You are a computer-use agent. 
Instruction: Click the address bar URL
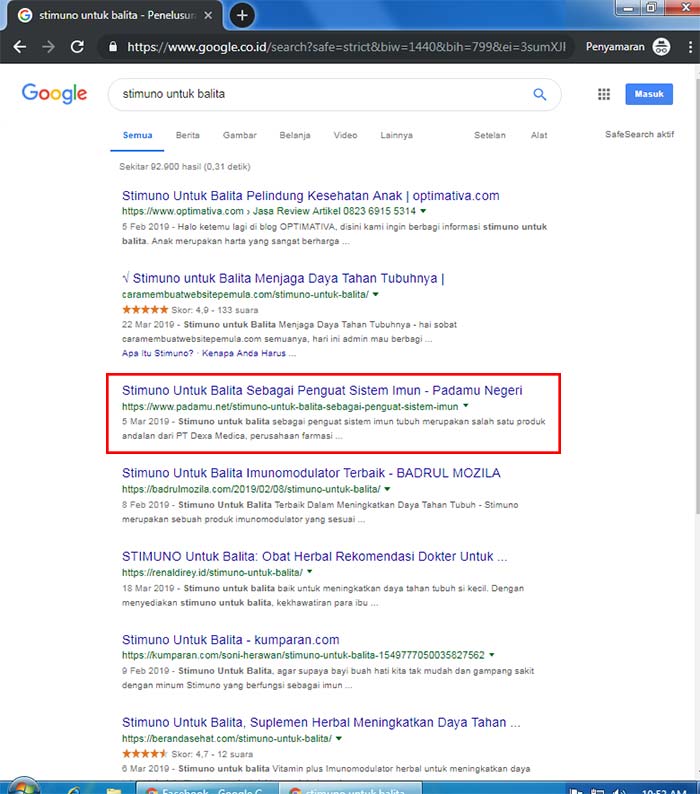346,47
